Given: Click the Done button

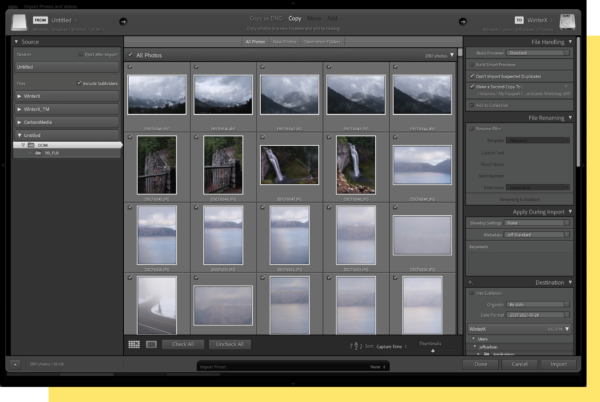Looking at the screenshot, I should pyautogui.click(x=481, y=364).
